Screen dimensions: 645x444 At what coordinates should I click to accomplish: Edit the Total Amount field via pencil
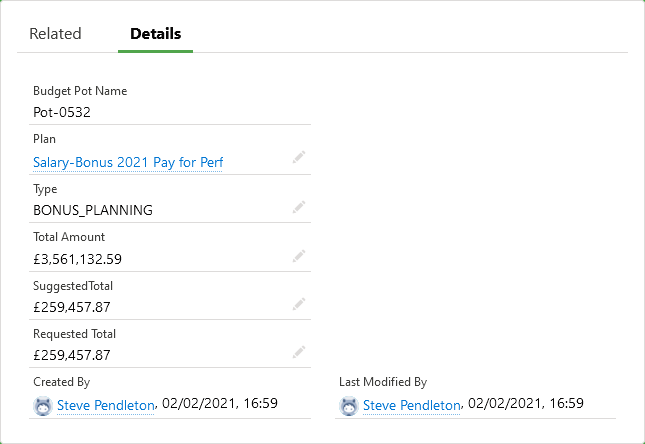298,256
